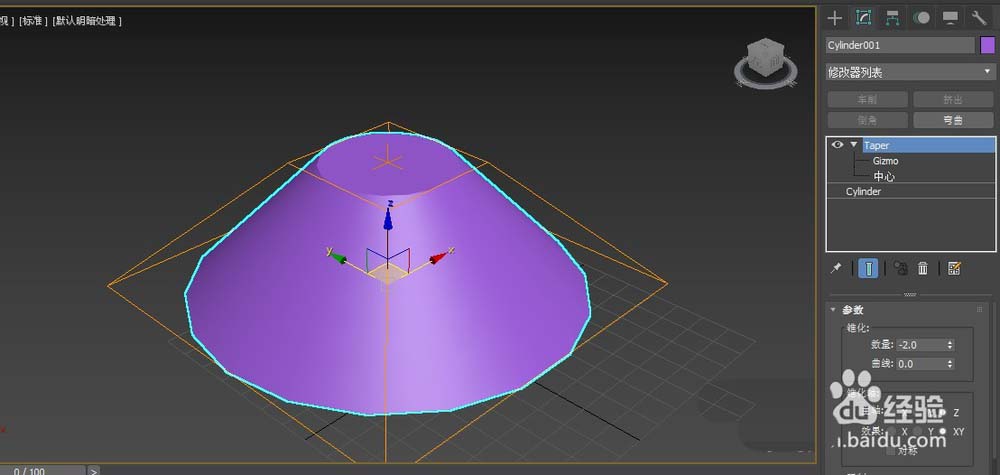Select the 中心 sub-object level
Viewport: 1000px width, 475px height.
[x=884, y=176]
